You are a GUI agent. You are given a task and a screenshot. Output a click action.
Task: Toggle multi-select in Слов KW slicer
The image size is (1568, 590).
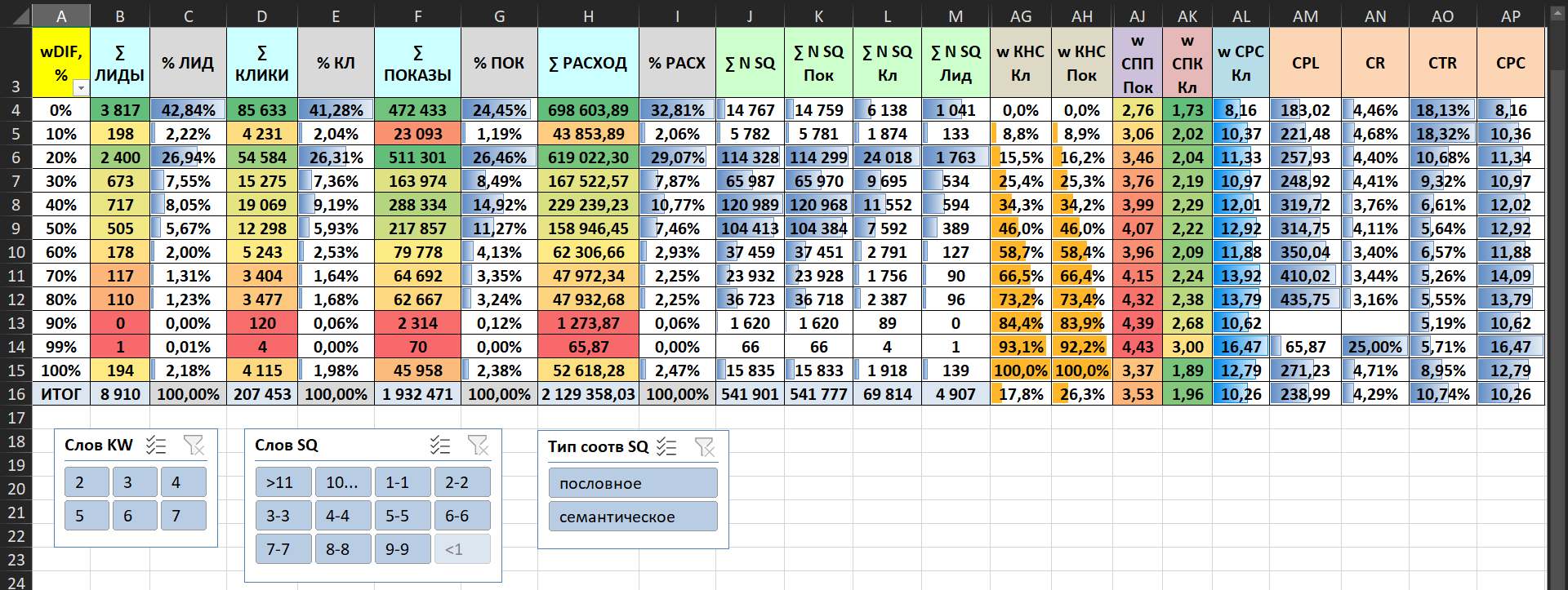click(x=156, y=445)
